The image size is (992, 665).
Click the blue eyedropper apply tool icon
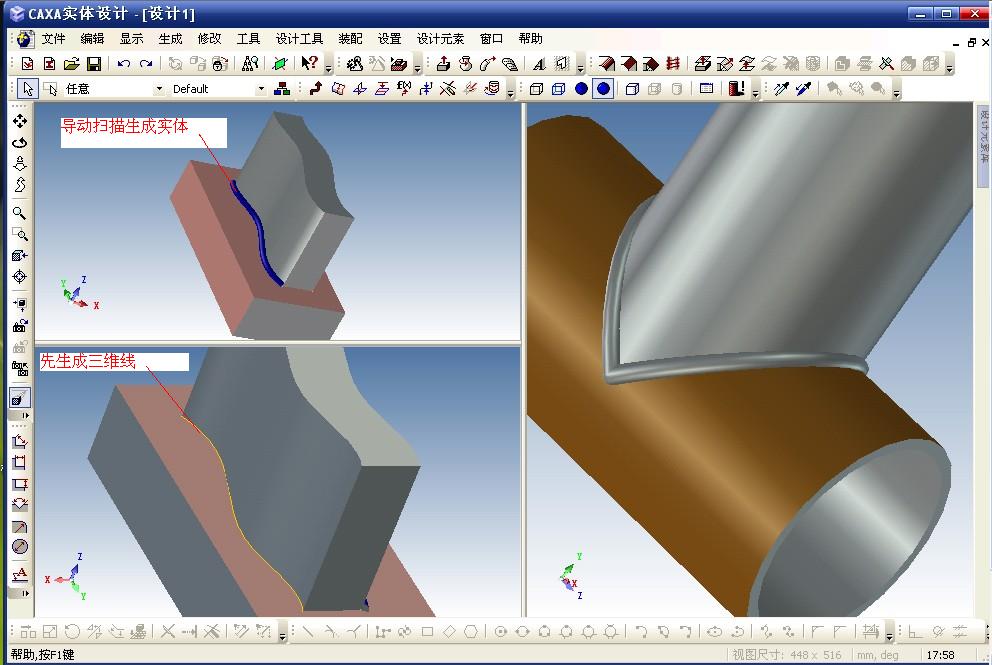coord(803,89)
